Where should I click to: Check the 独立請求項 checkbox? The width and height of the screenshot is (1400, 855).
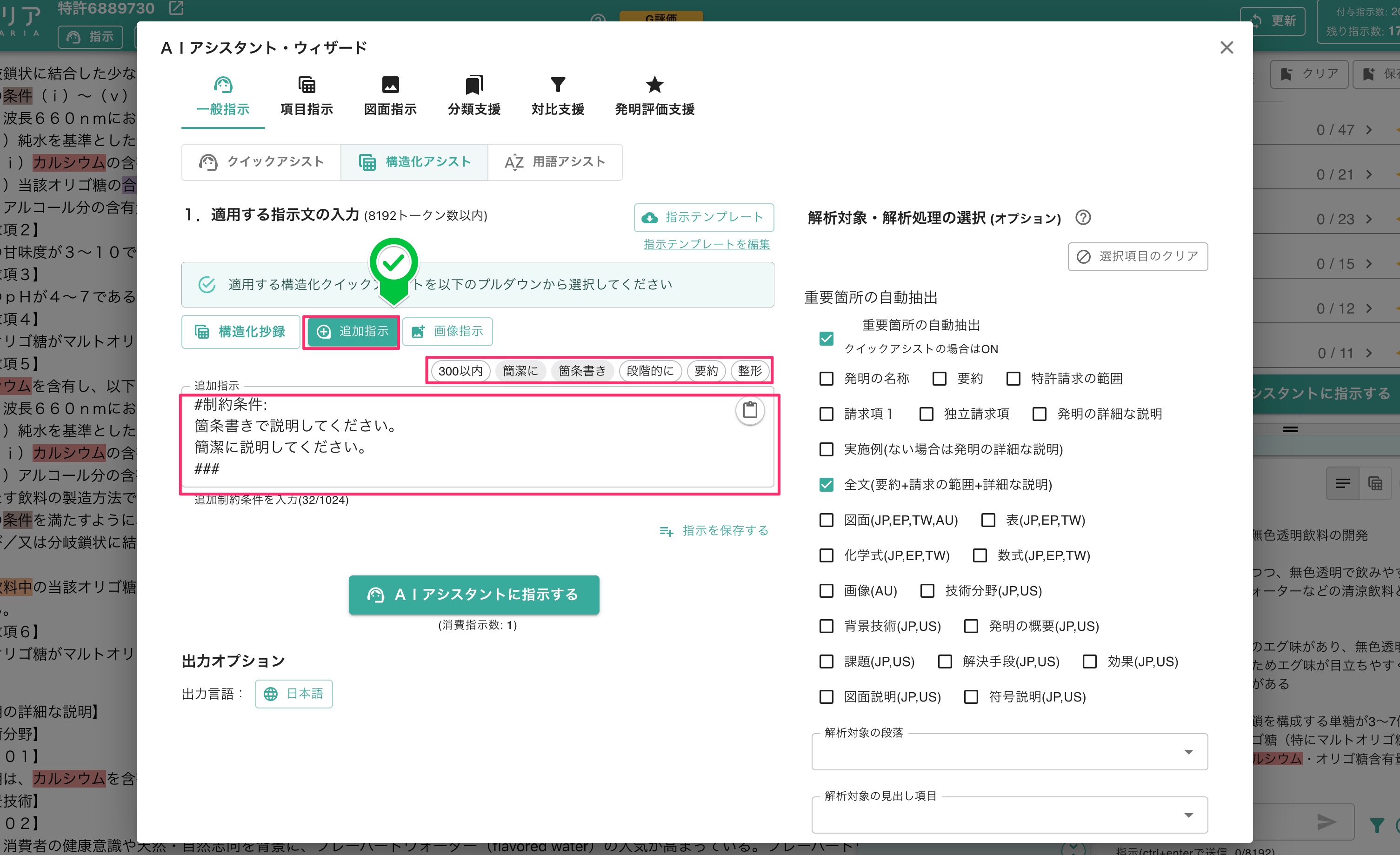pos(926,414)
